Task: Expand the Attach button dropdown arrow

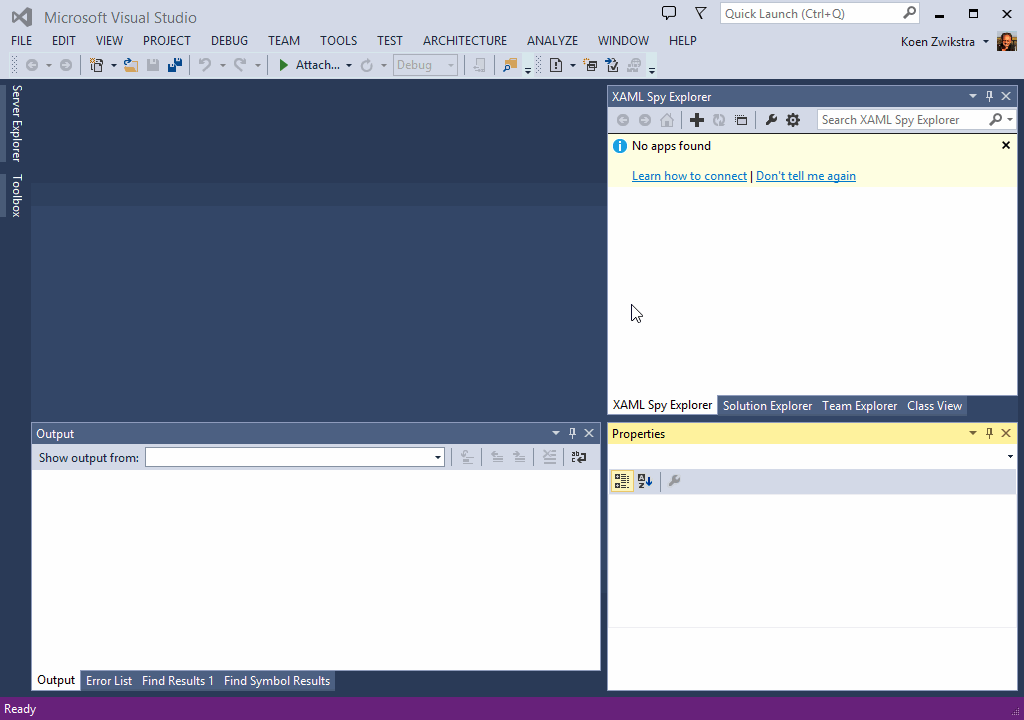Action: [x=349, y=65]
